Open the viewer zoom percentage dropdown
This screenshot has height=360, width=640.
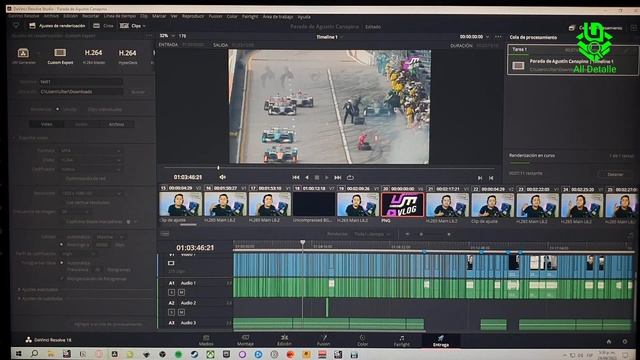167,36
